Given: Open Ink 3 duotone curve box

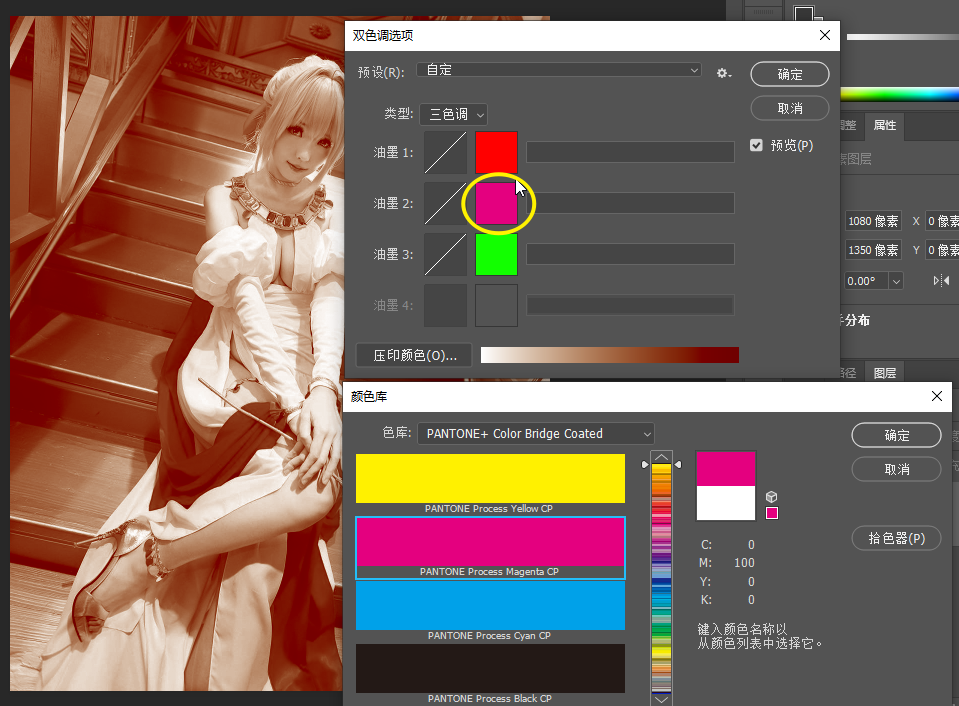Looking at the screenshot, I should click(445, 254).
